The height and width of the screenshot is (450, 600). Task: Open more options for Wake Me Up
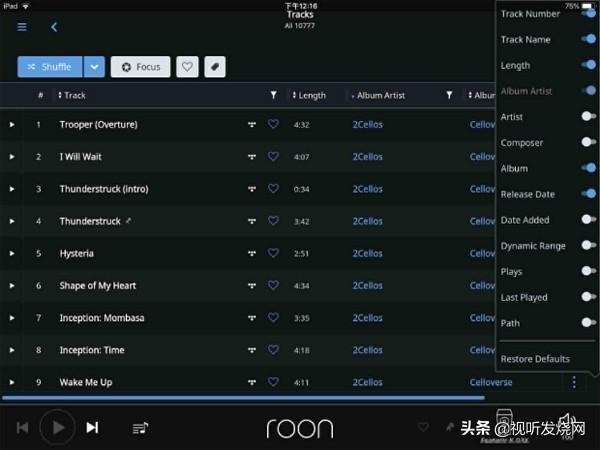[574, 382]
